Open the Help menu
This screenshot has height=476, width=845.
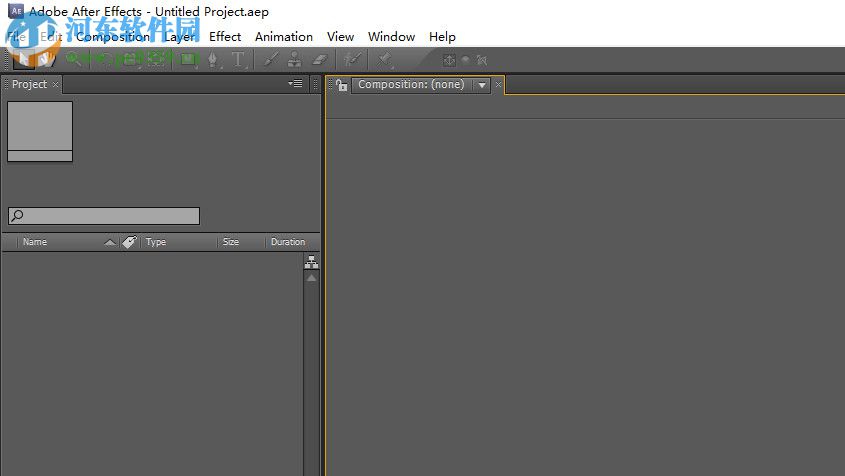(442, 37)
